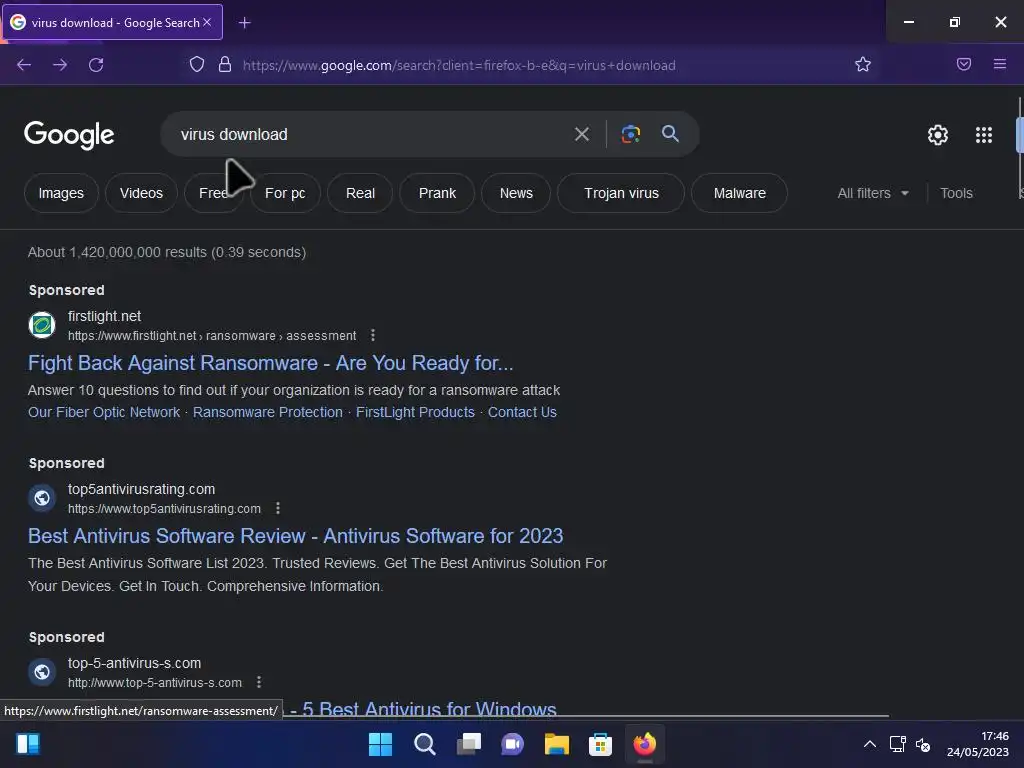Open the Windows Start menu

tap(380, 744)
